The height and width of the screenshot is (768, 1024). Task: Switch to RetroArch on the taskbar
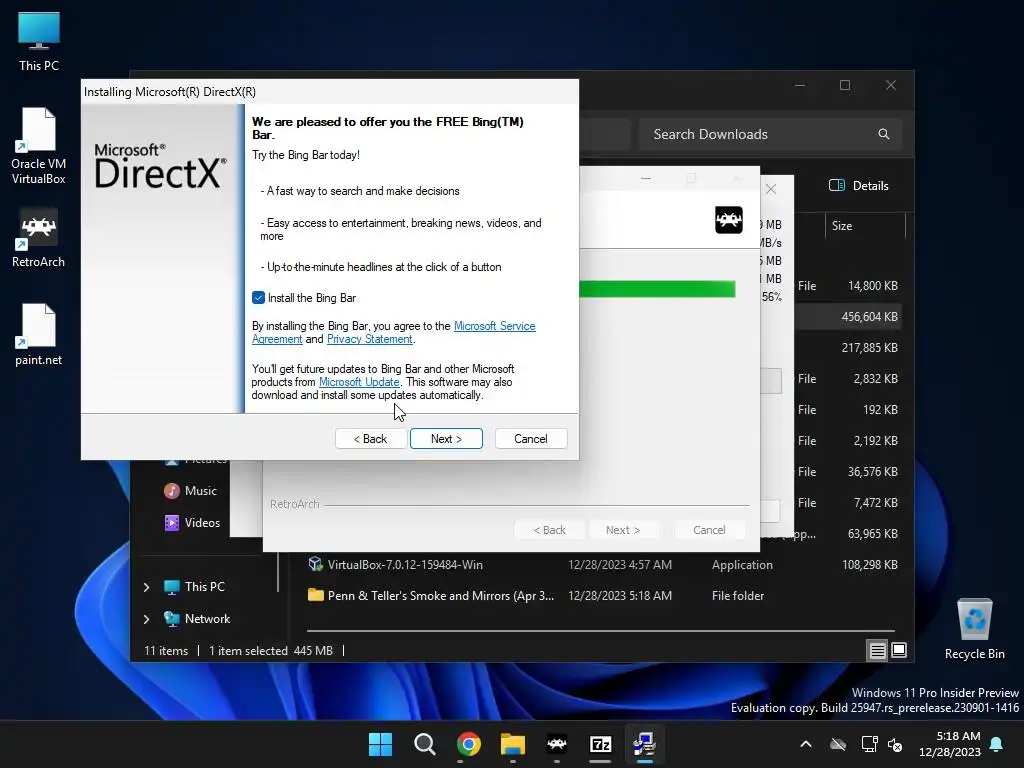coord(556,744)
